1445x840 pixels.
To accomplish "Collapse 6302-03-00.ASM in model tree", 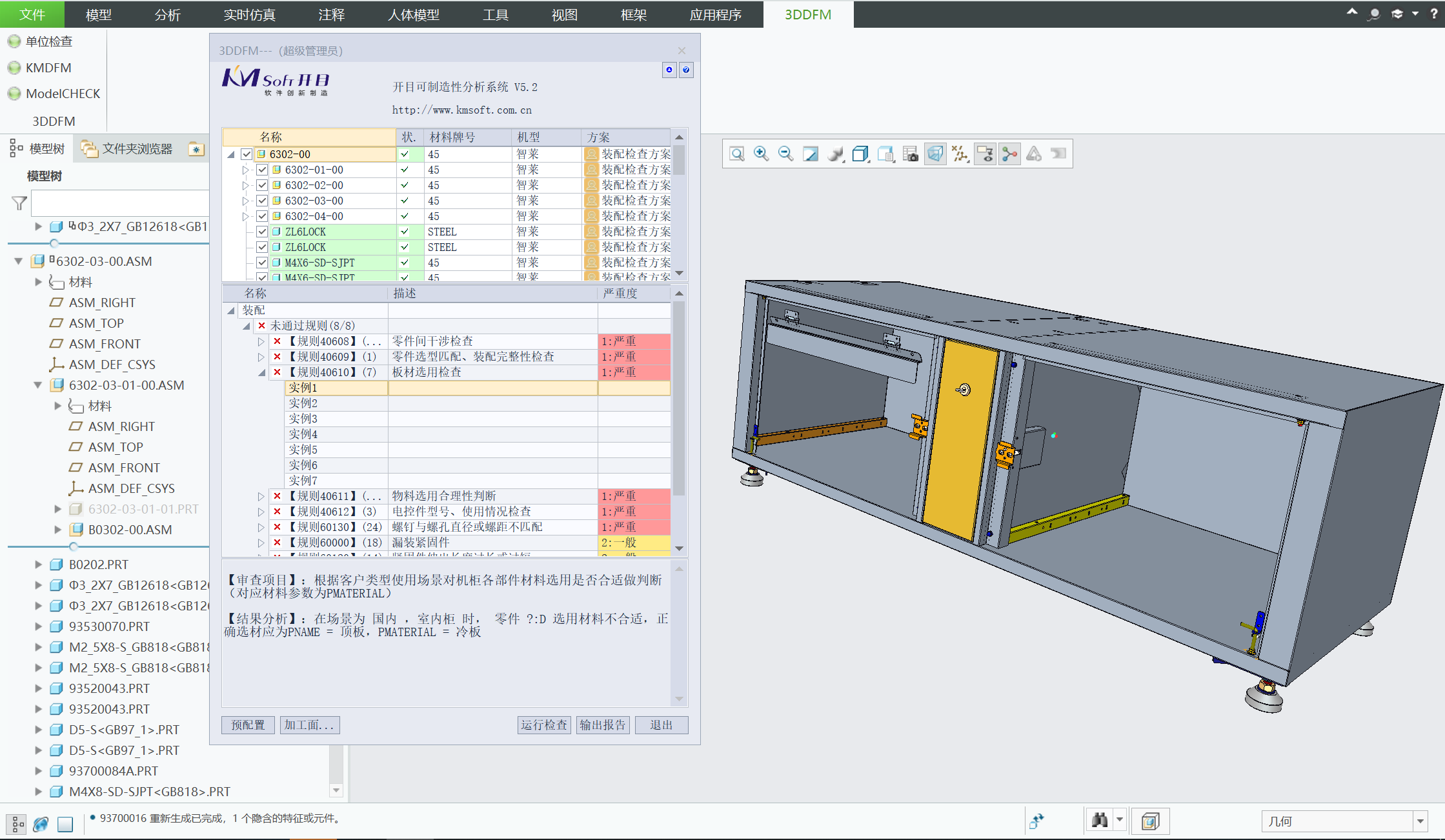I will click(19, 261).
